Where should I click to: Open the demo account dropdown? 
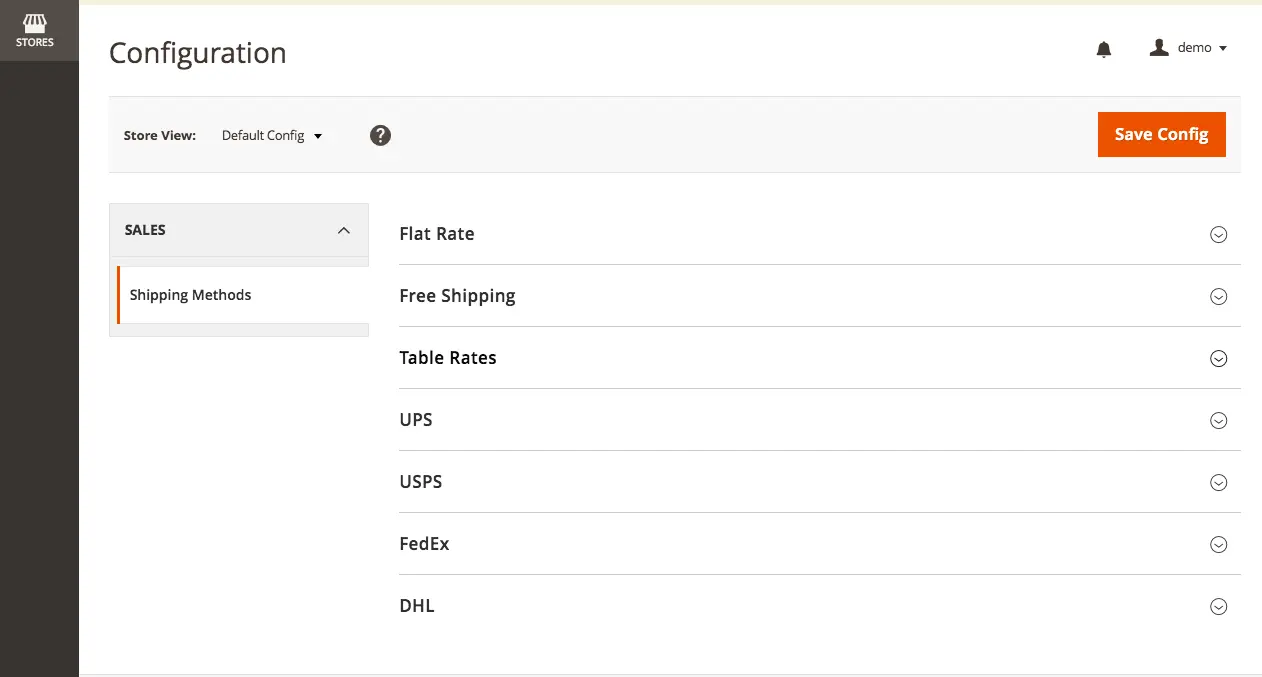click(1188, 48)
